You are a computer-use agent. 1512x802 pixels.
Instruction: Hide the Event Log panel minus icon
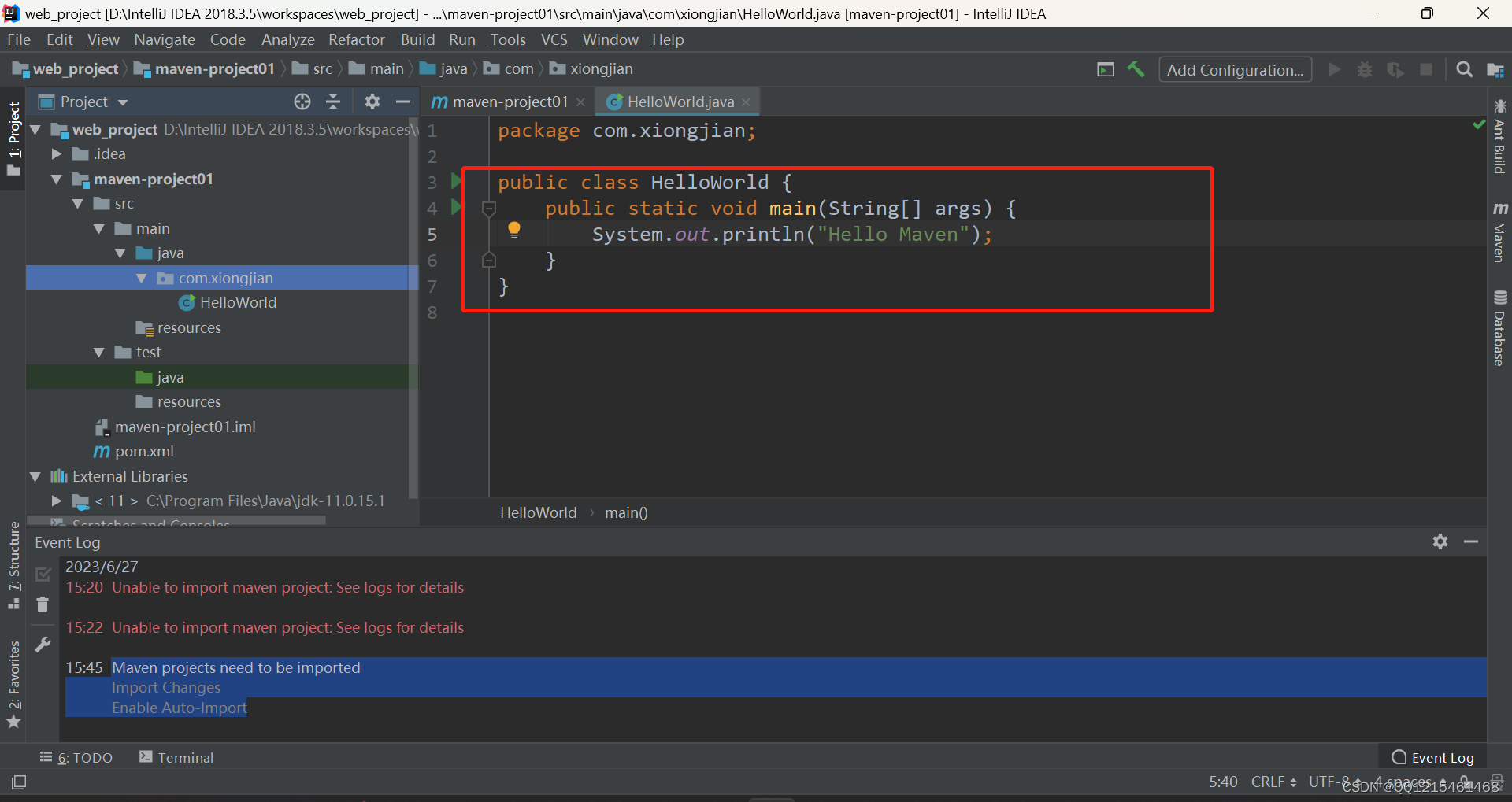1471,541
